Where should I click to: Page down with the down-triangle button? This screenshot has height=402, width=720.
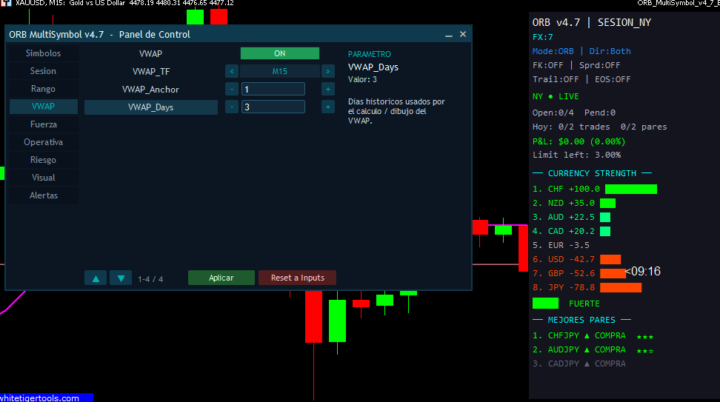point(121,278)
